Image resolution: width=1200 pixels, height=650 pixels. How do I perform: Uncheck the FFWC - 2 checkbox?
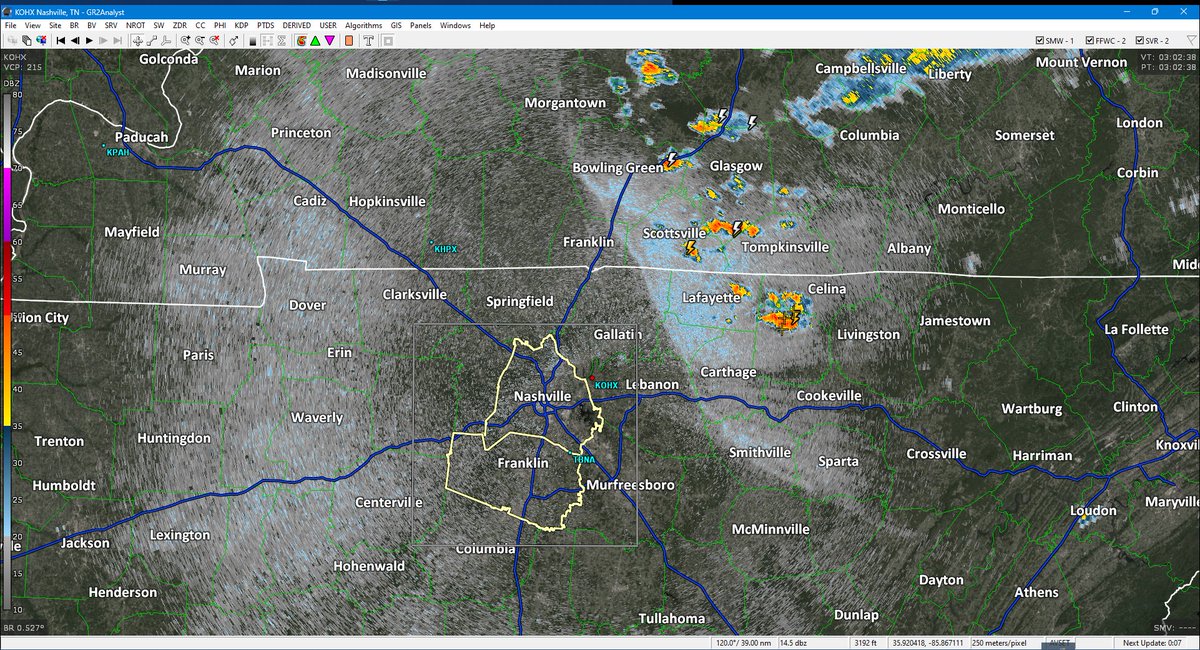(1090, 40)
